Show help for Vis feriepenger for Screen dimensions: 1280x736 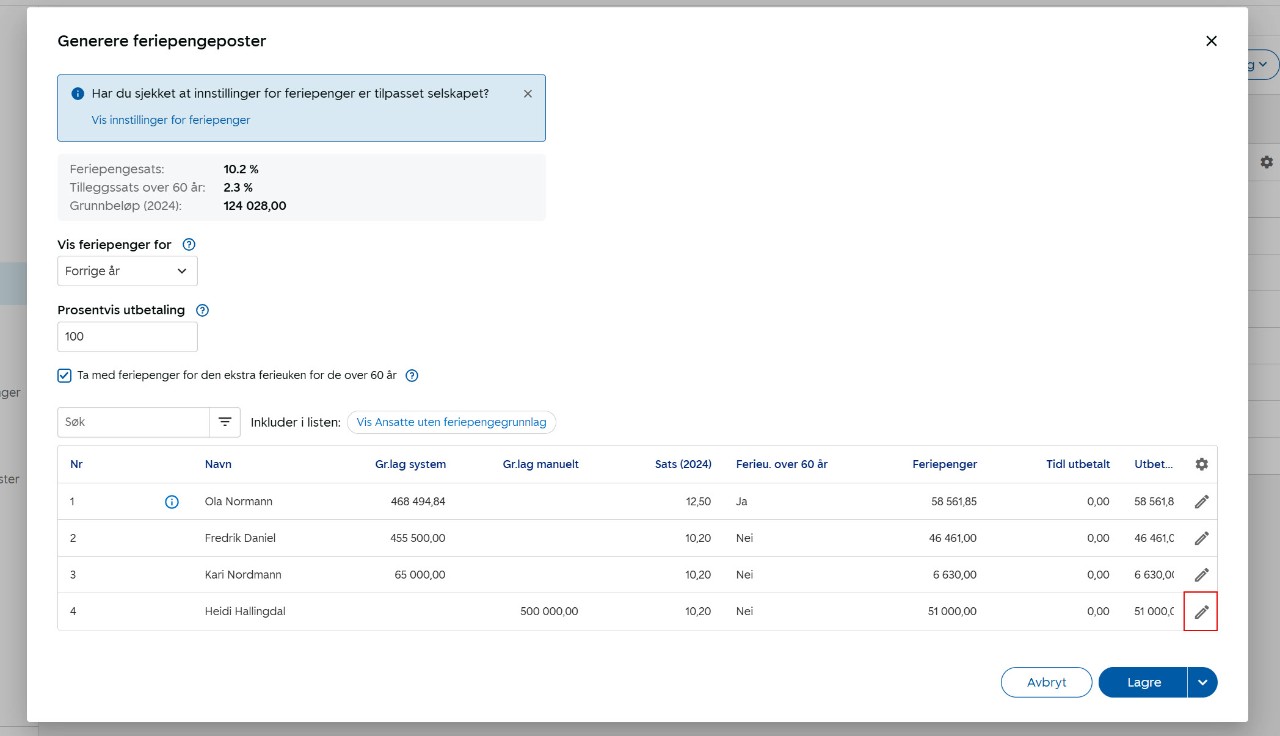(x=189, y=244)
